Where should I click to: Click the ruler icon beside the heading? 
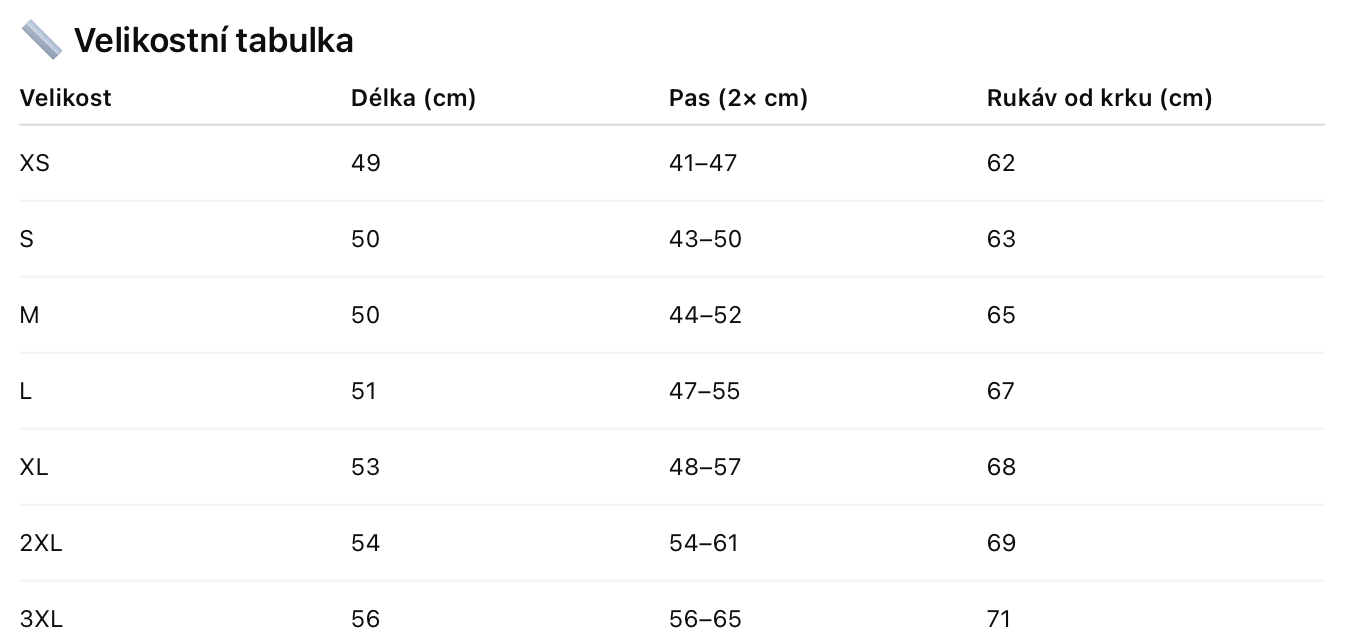tap(41, 40)
